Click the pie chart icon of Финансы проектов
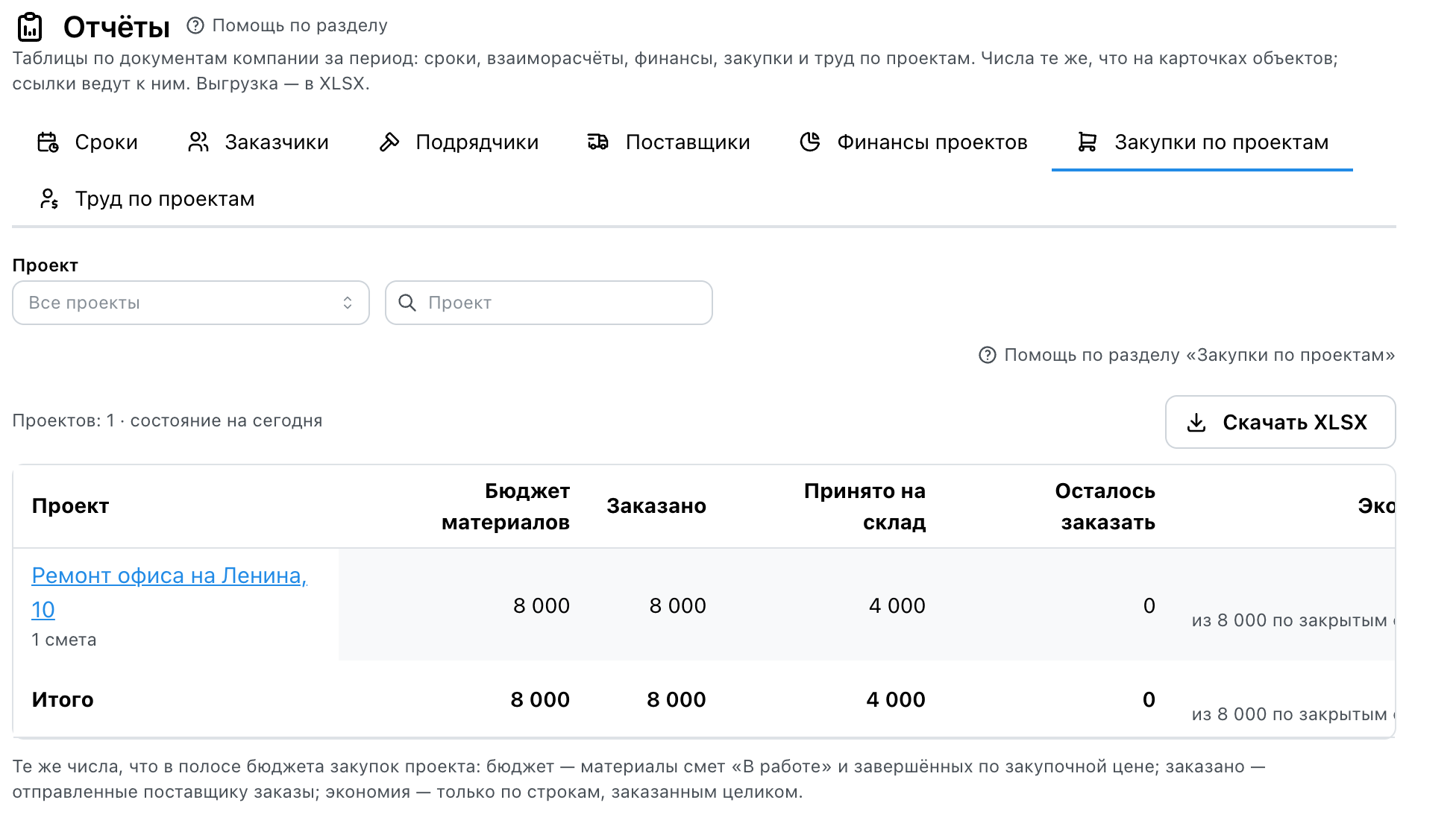This screenshot has width=1456, height=835. point(810,142)
